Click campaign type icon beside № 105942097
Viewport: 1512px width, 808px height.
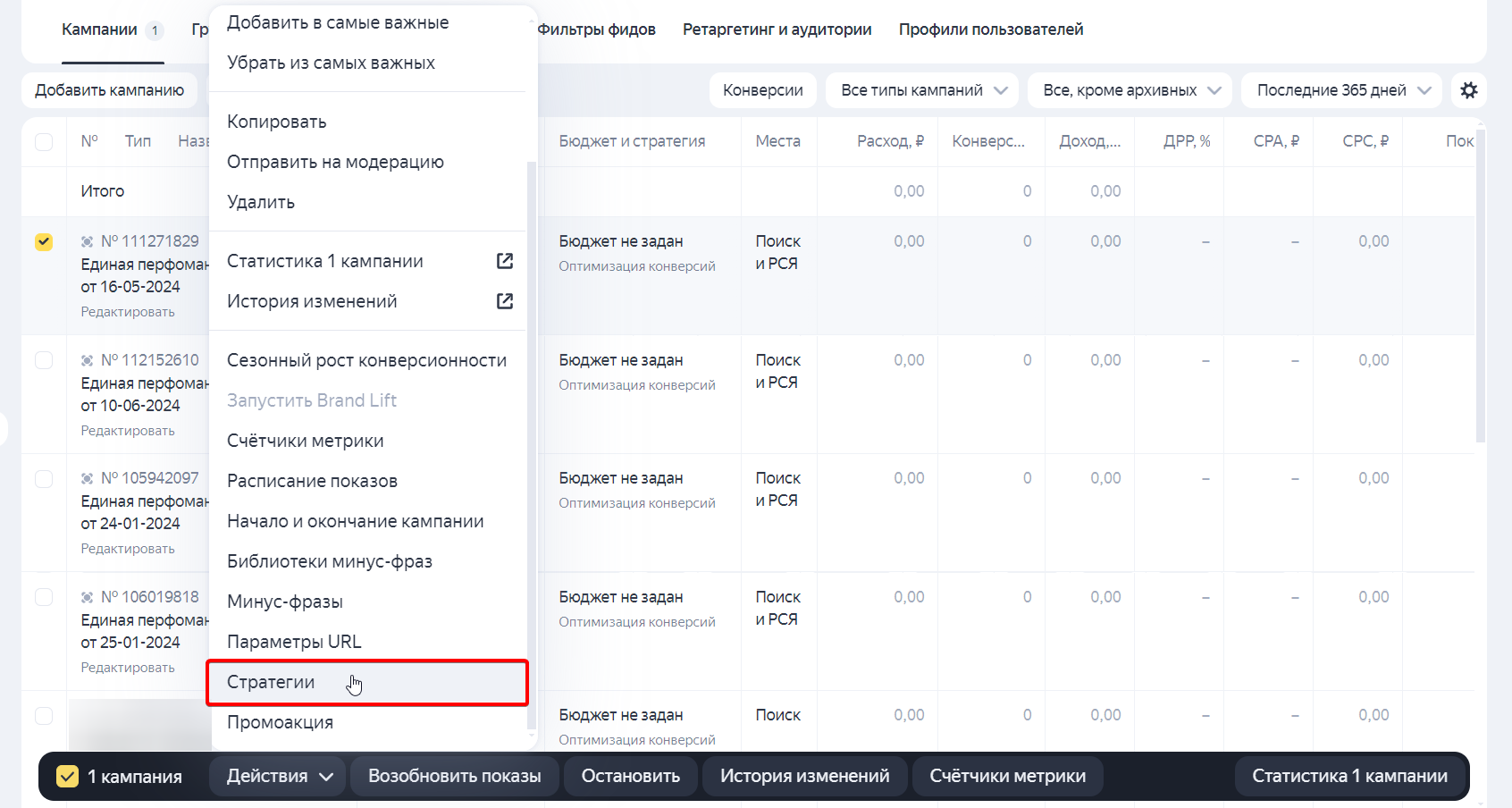(x=86, y=476)
